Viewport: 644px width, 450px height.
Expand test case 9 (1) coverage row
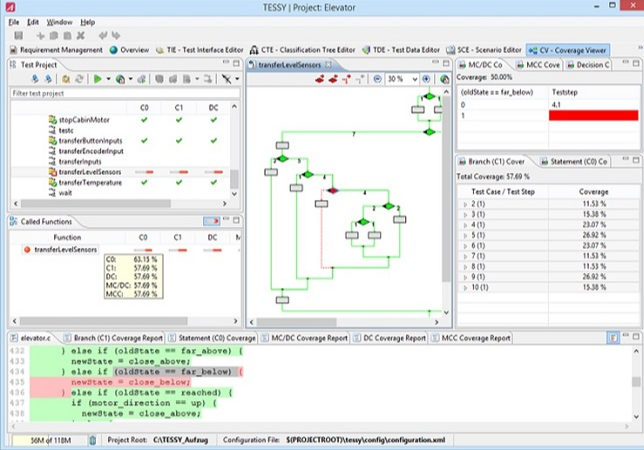[x=465, y=277]
